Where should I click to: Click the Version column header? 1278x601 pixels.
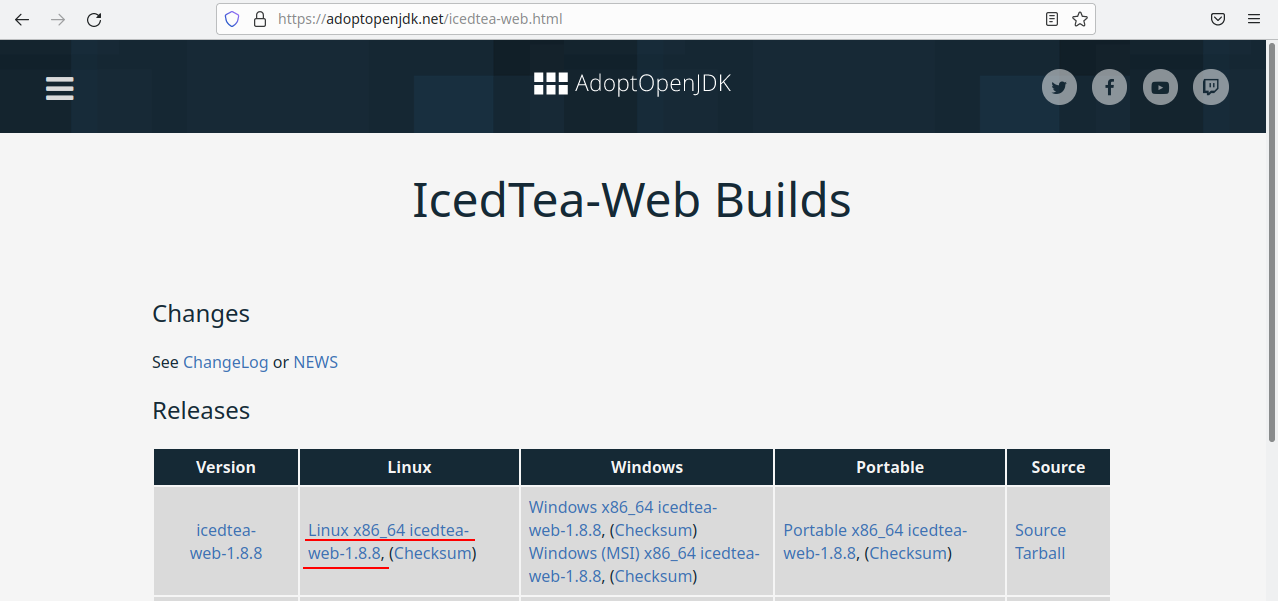[226, 467]
